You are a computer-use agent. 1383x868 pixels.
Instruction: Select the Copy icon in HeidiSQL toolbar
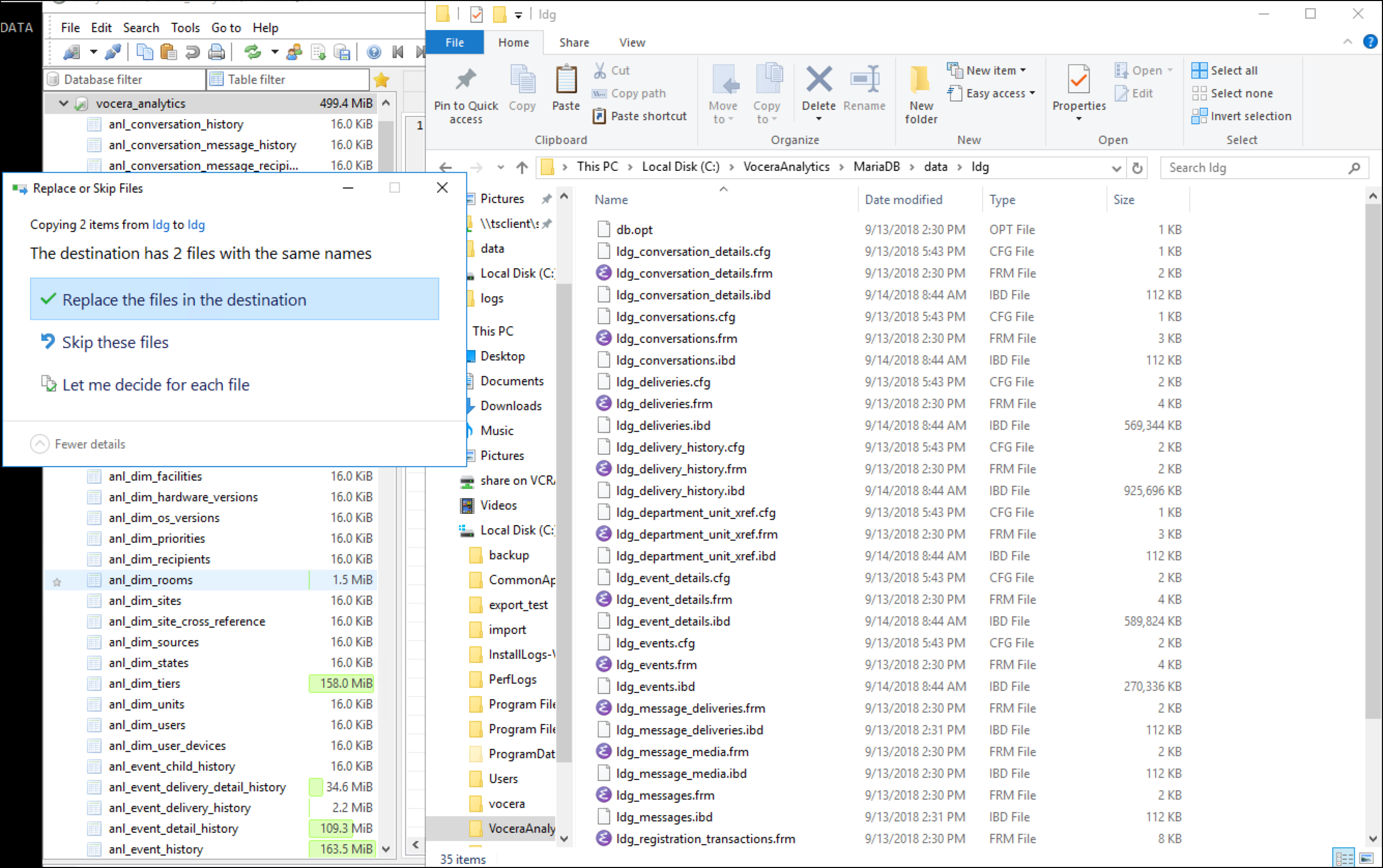tap(145, 52)
